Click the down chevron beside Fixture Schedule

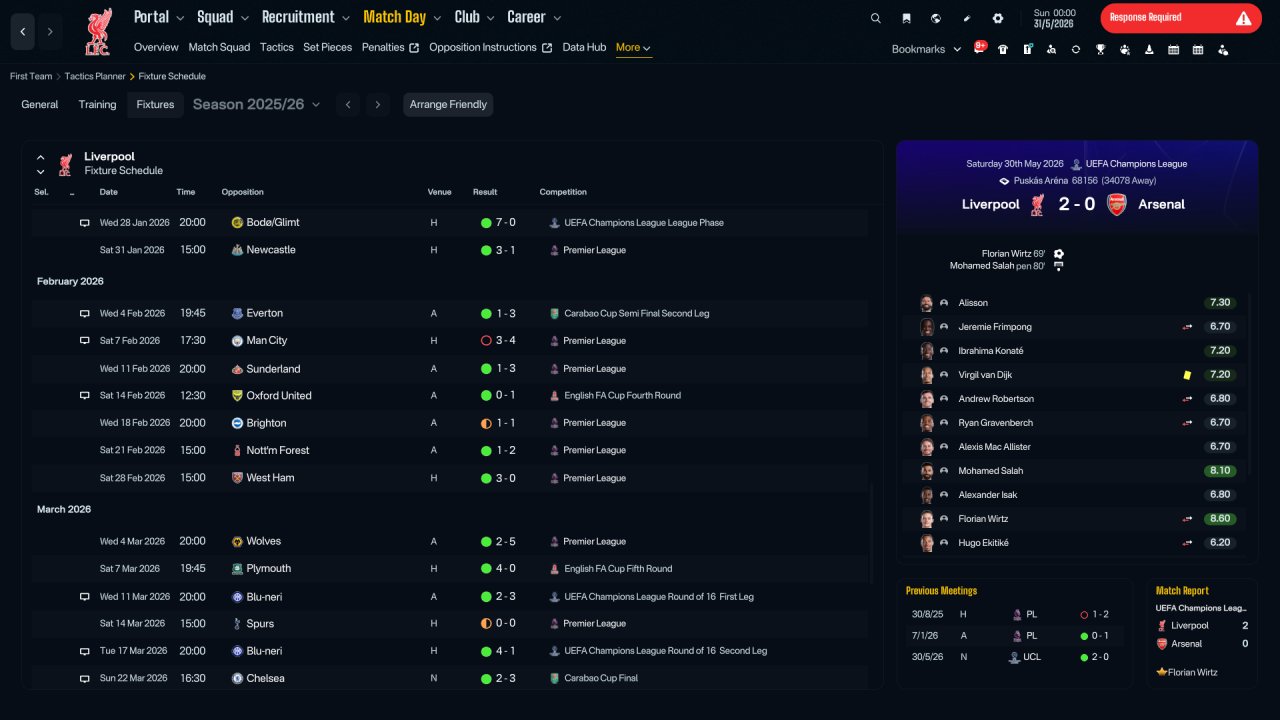click(x=41, y=171)
